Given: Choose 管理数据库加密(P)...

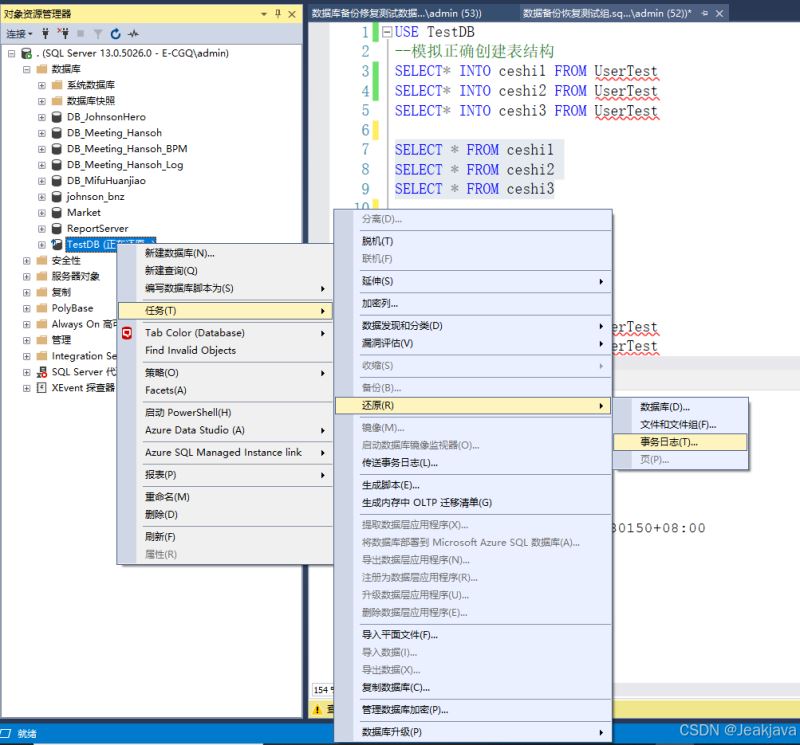Looking at the screenshot, I should tap(473, 710).
